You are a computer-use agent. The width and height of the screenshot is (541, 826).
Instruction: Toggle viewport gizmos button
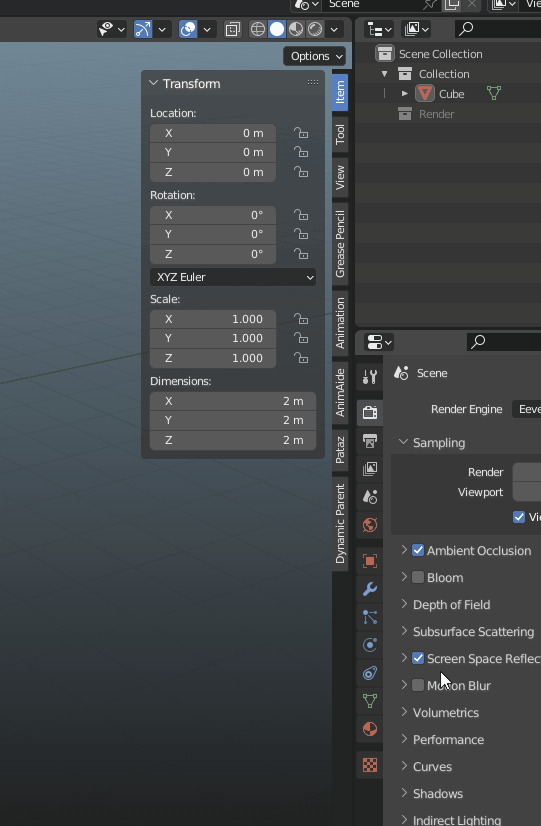tap(143, 29)
